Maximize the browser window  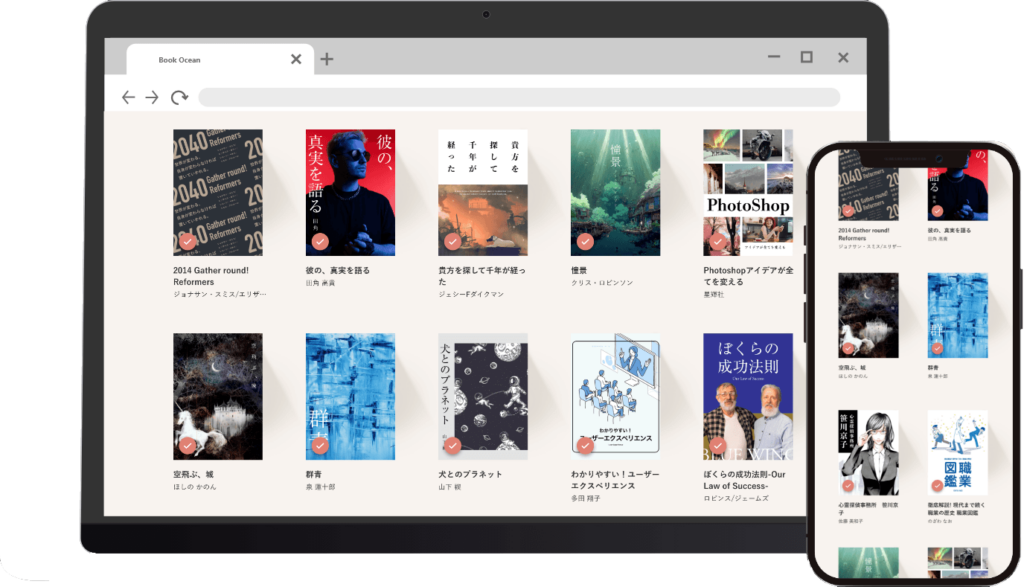(807, 57)
